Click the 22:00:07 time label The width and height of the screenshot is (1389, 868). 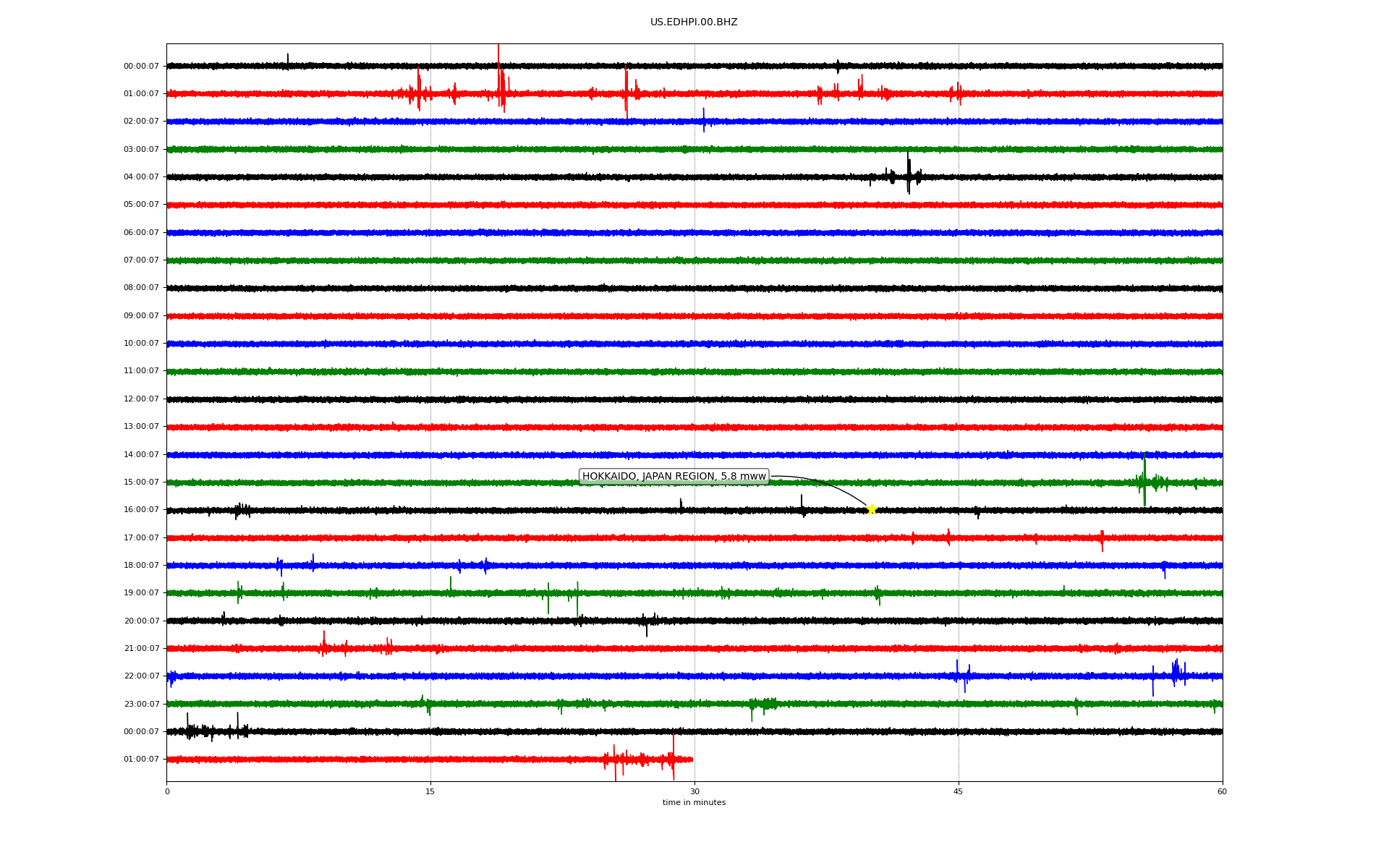(x=141, y=676)
